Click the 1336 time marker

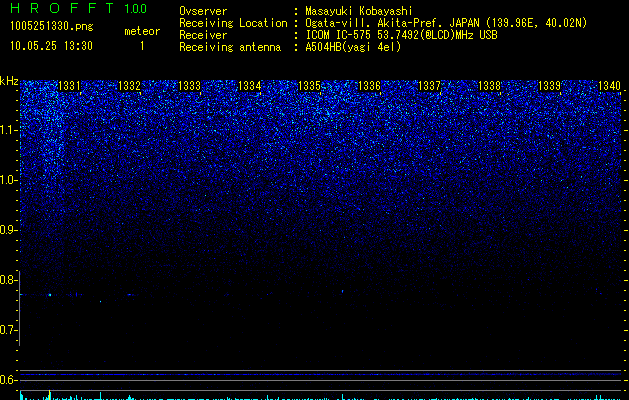coord(369,86)
